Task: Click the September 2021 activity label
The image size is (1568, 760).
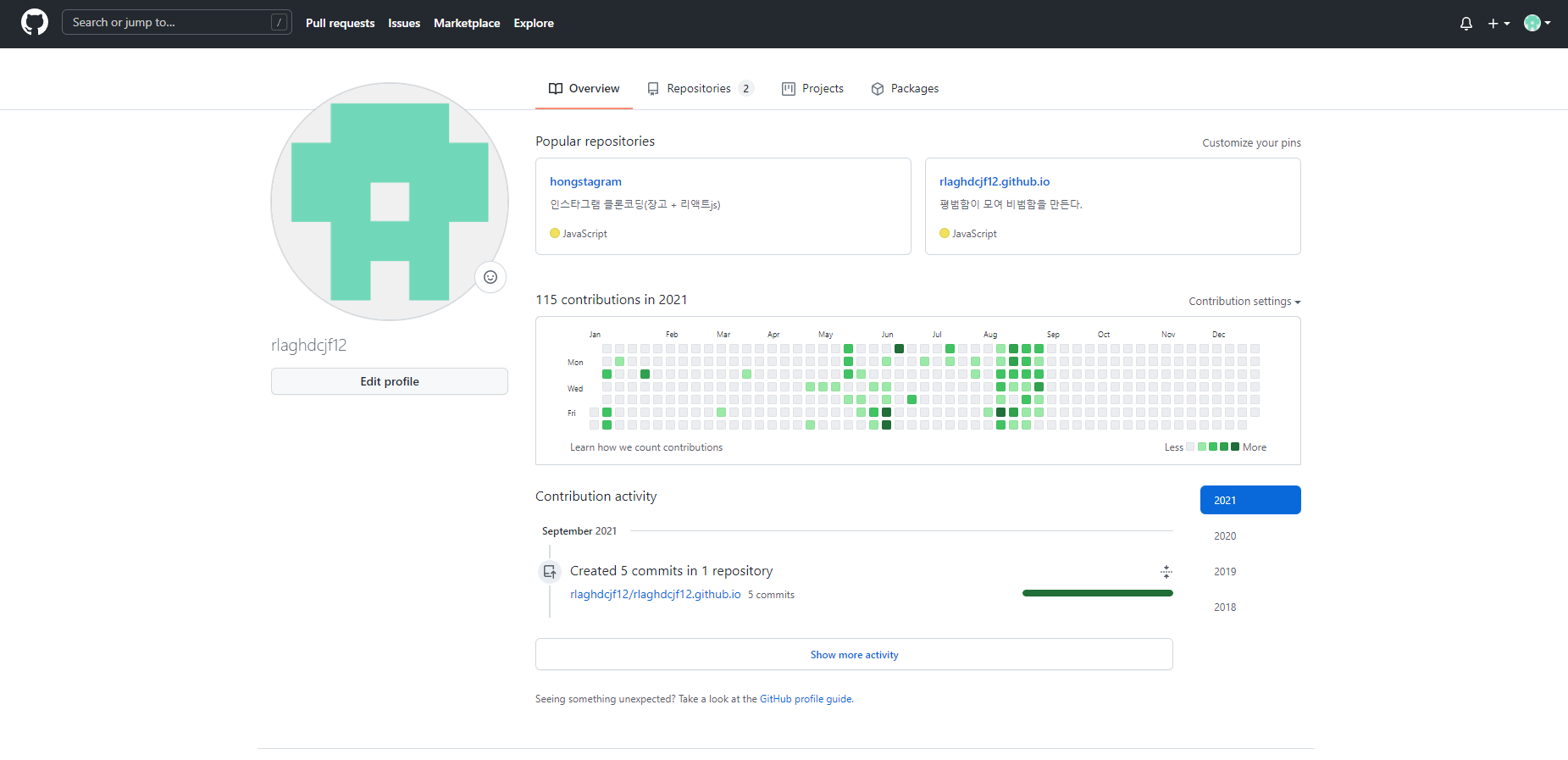Action: (x=579, y=531)
